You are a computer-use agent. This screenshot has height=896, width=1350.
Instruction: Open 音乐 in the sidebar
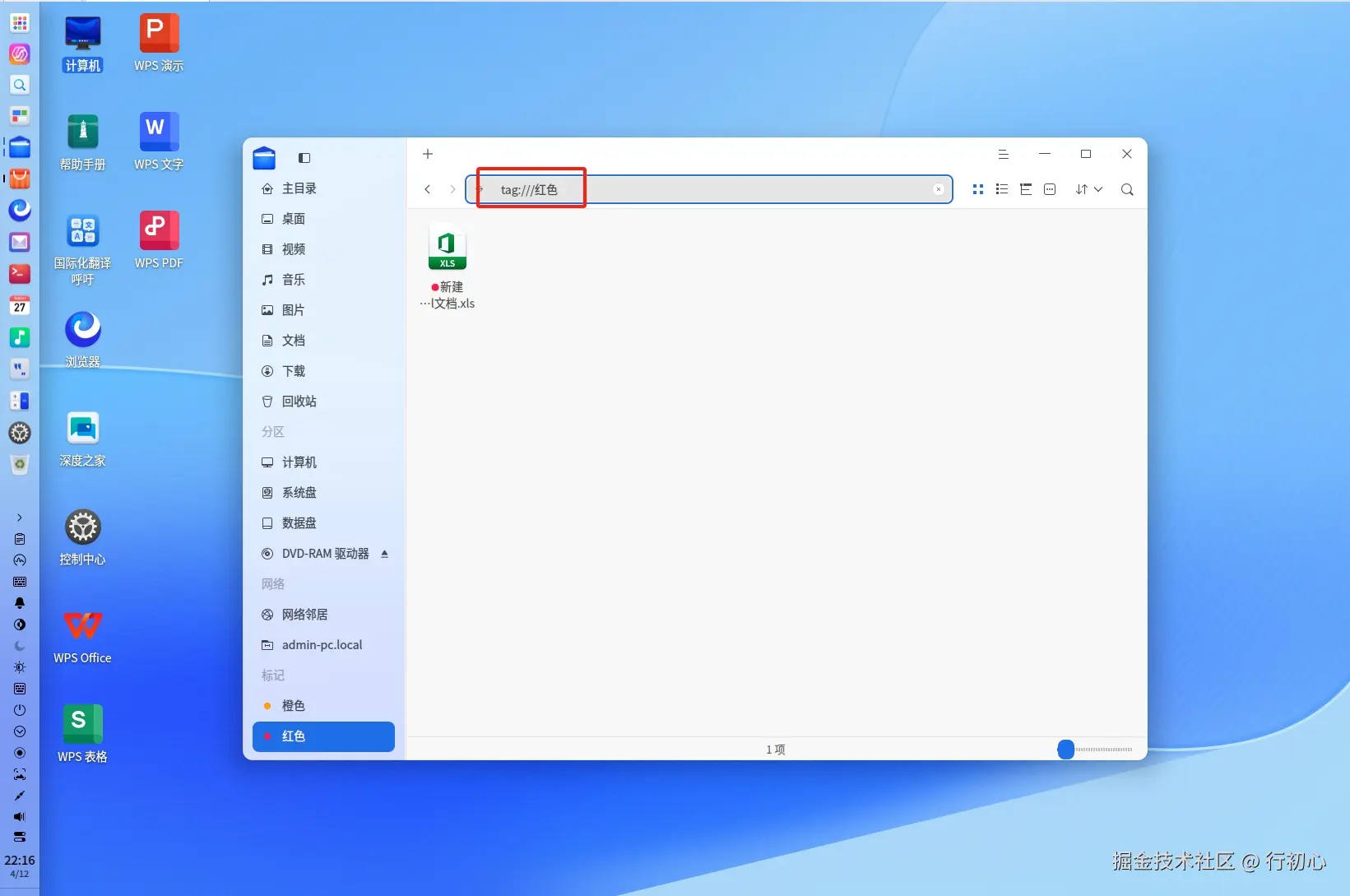click(323, 280)
